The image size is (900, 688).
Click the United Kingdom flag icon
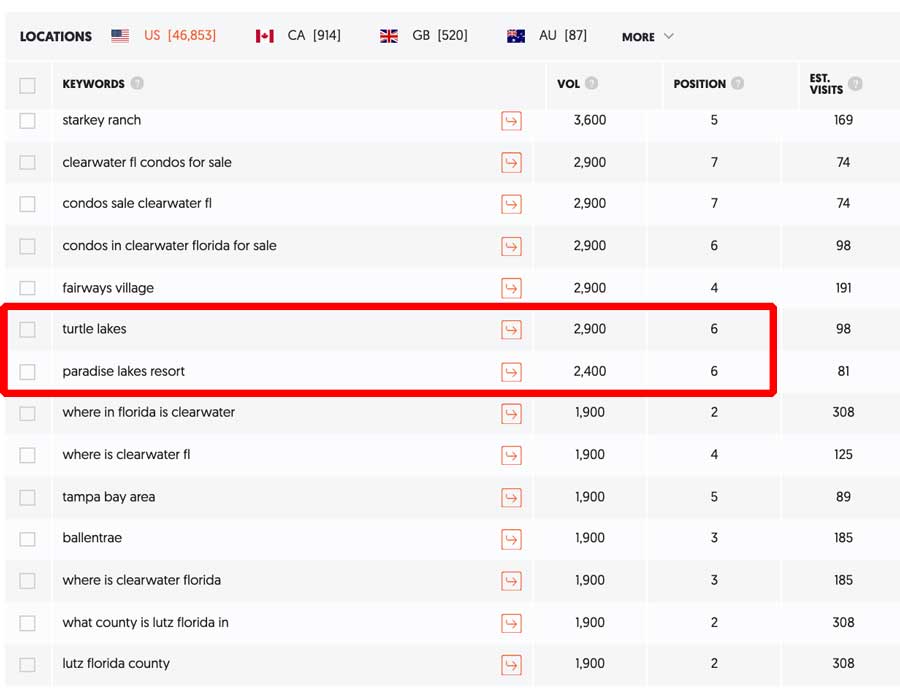click(389, 36)
